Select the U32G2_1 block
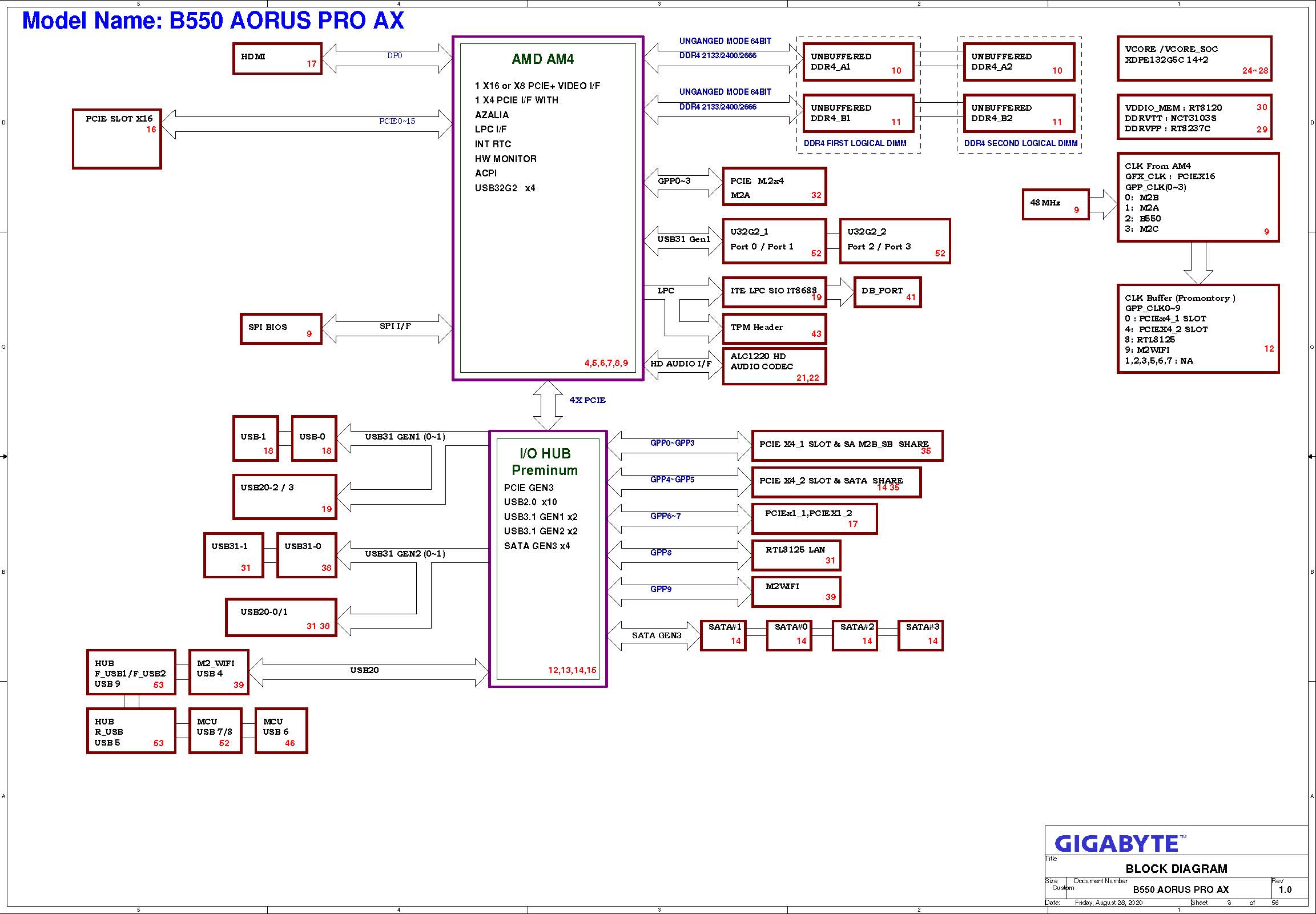The image size is (1316, 914). [x=774, y=241]
